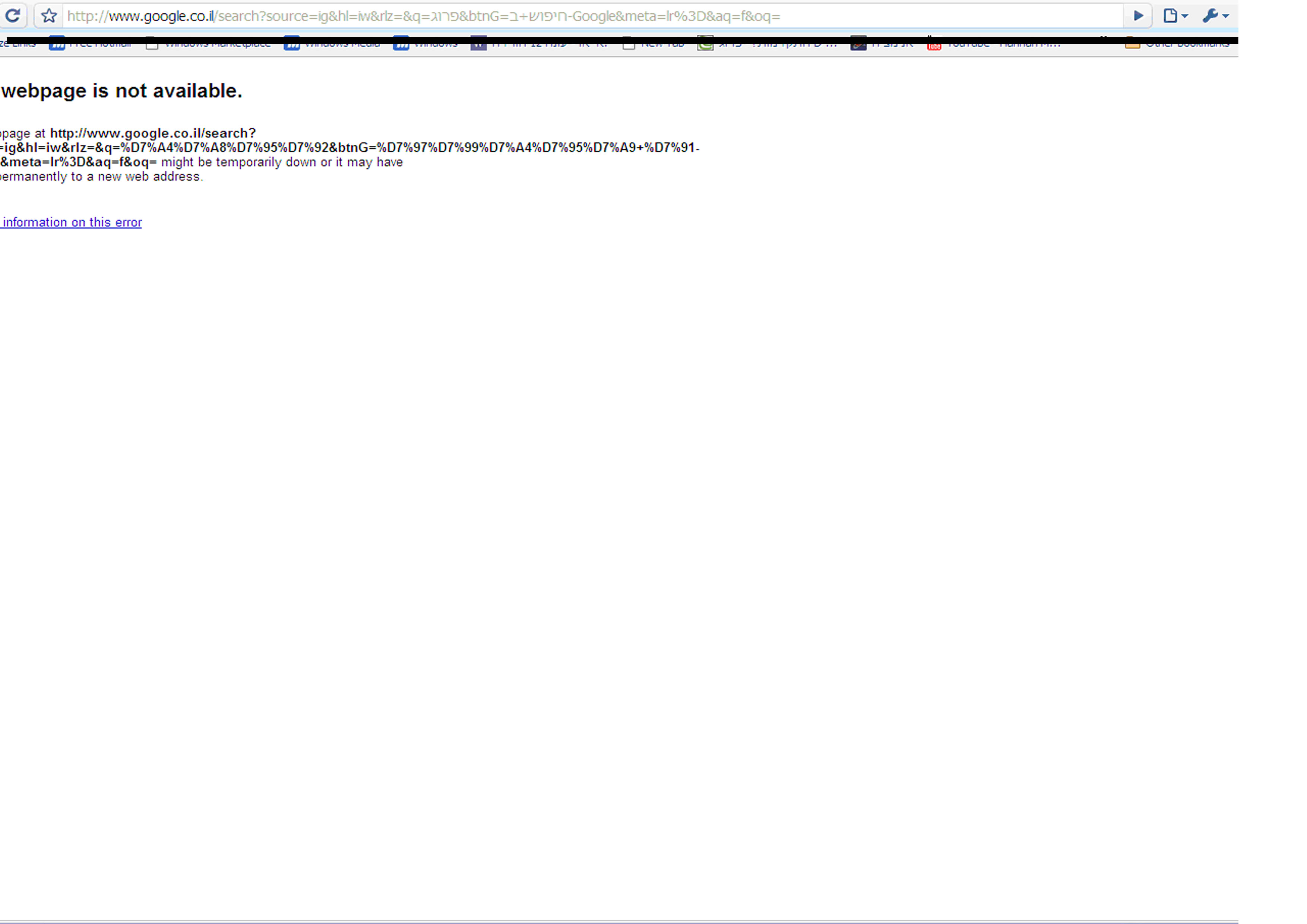
Task: Click the google.co.il domain in address bar
Action: (161, 16)
